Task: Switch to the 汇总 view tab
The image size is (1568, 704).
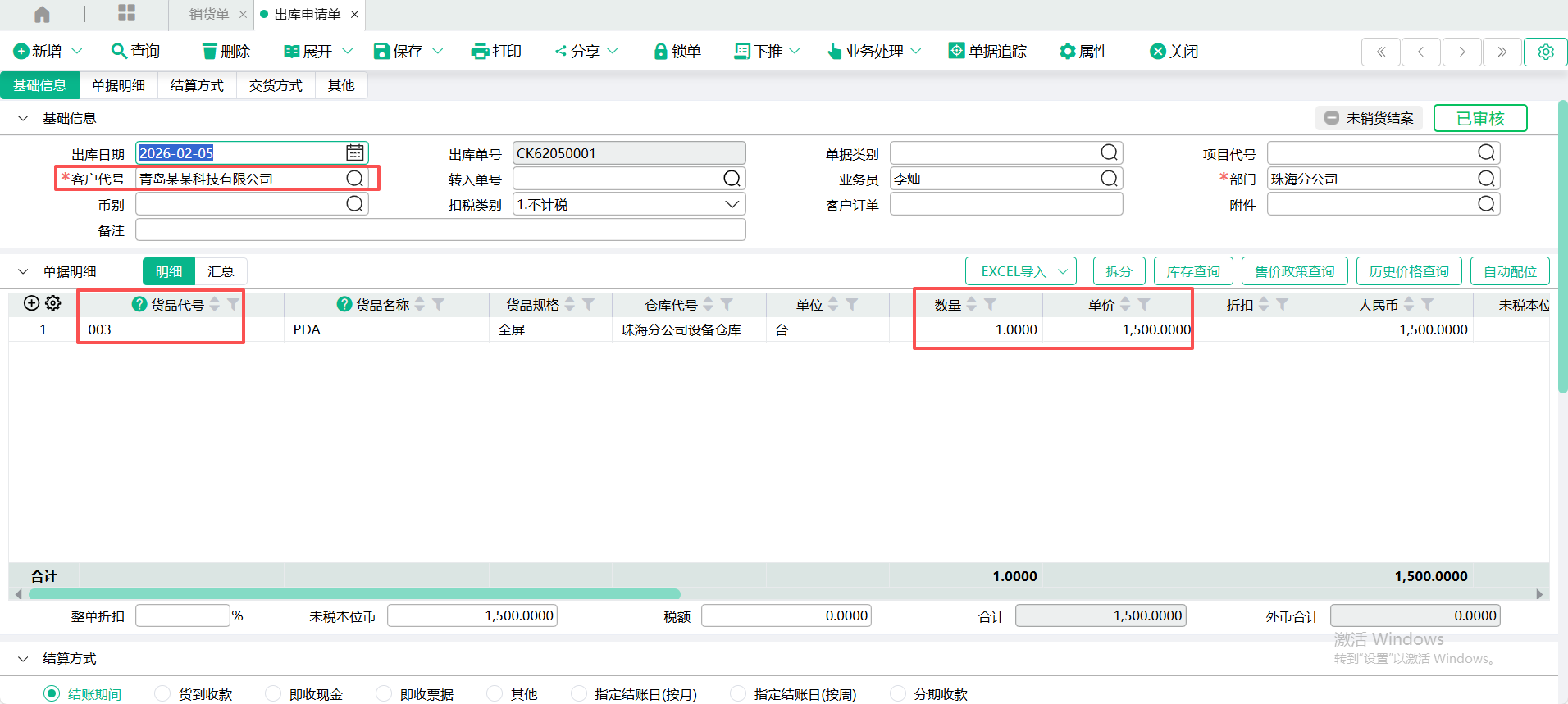Action: coord(221,271)
